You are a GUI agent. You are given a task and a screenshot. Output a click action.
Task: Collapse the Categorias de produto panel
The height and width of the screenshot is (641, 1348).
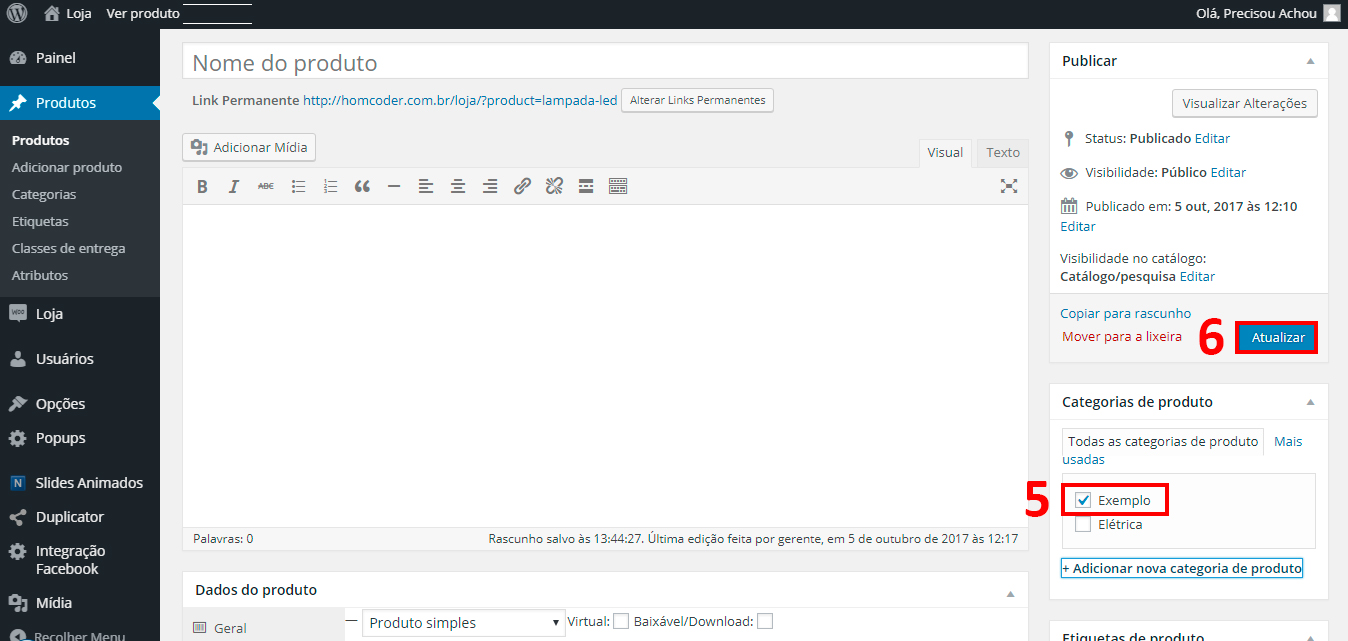click(1310, 402)
